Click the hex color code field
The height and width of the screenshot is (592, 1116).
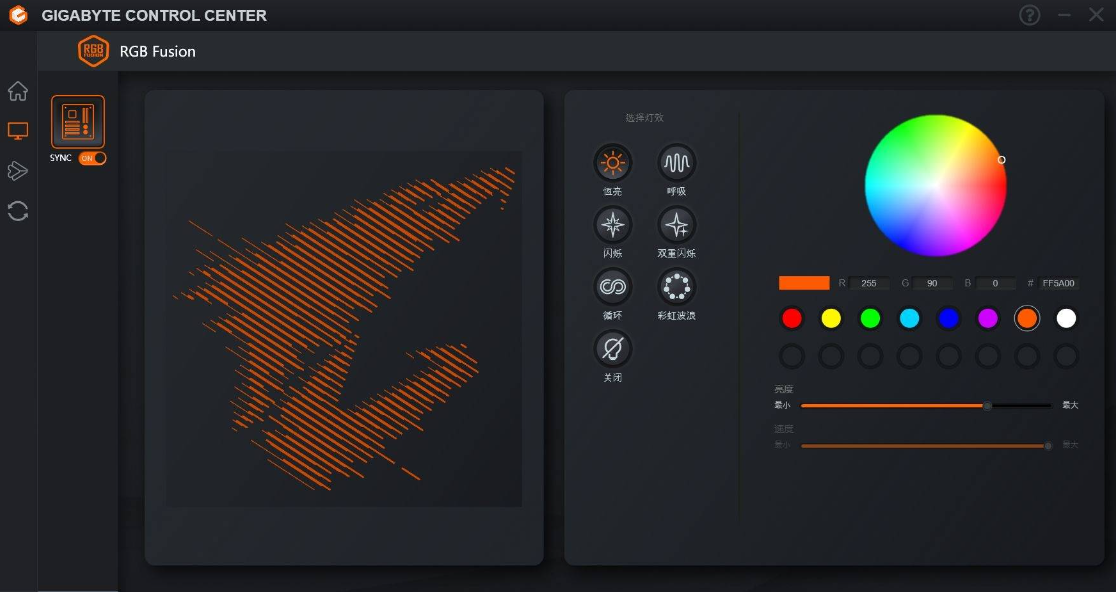(1058, 283)
